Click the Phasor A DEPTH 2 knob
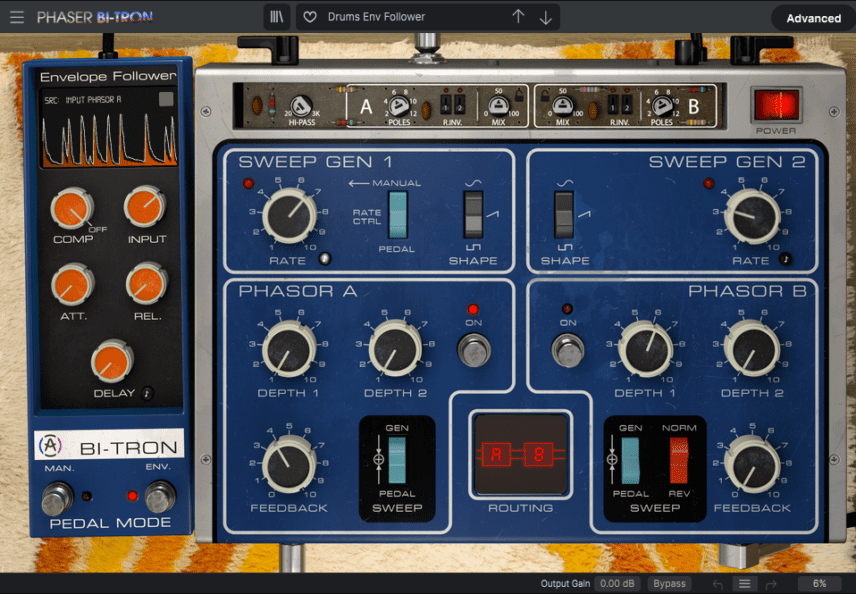The width and height of the screenshot is (856, 594). [x=395, y=349]
